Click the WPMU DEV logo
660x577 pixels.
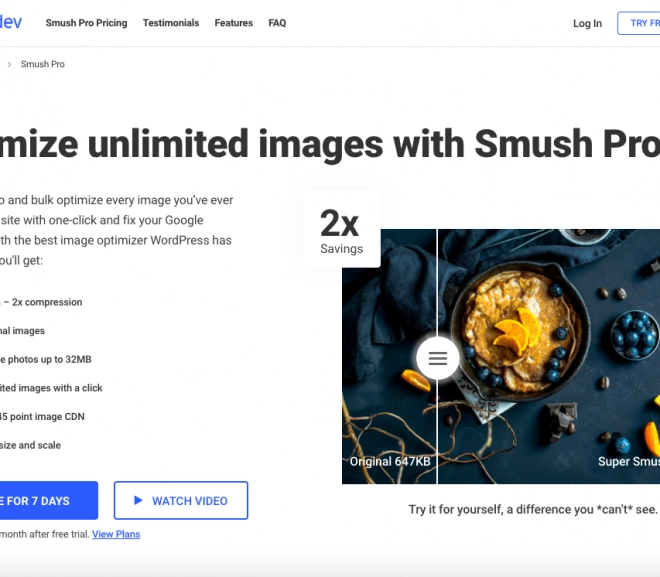pos(11,22)
